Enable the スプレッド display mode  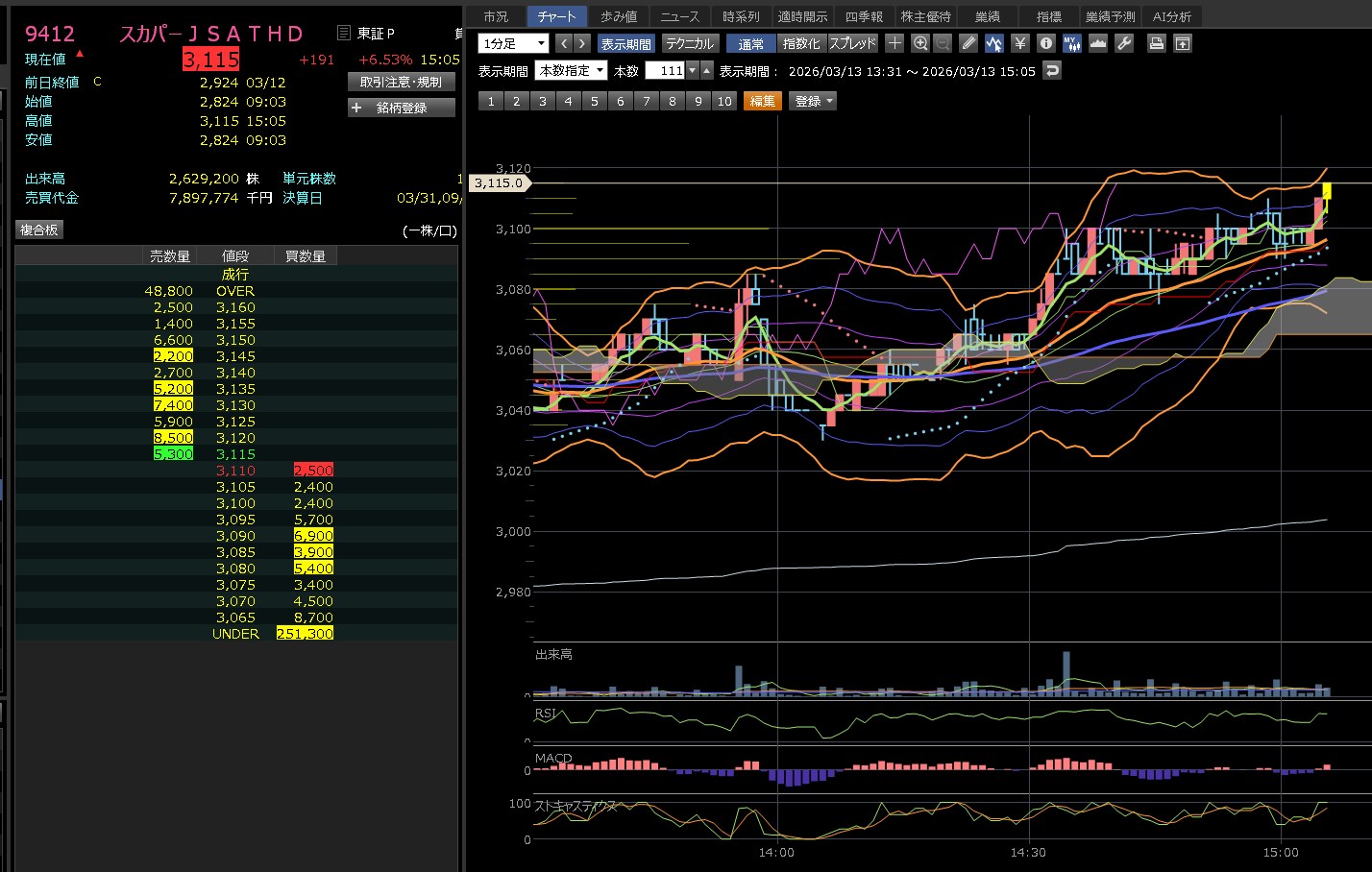[x=852, y=44]
